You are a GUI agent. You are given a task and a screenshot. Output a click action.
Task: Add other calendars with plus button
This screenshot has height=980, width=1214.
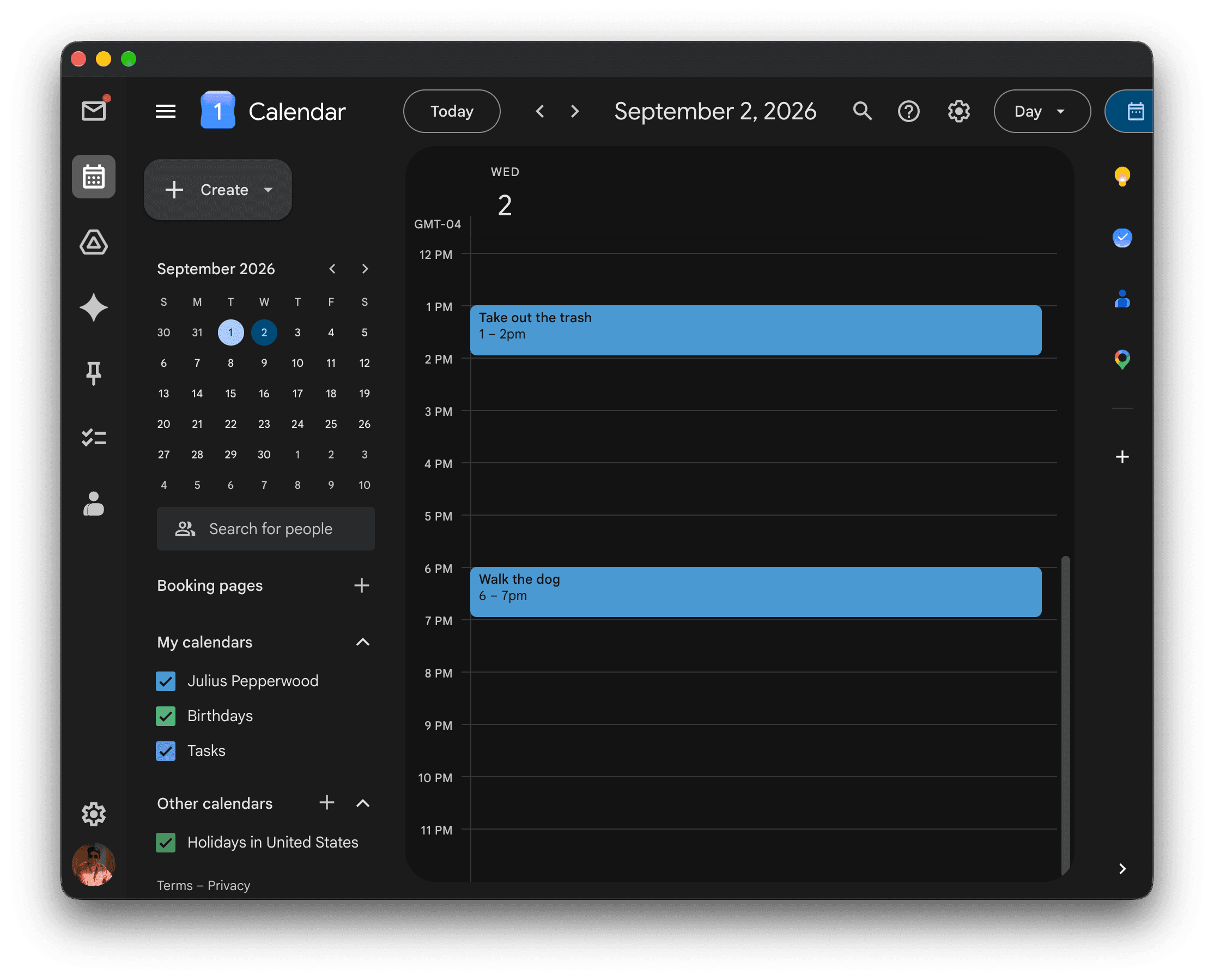(327, 803)
